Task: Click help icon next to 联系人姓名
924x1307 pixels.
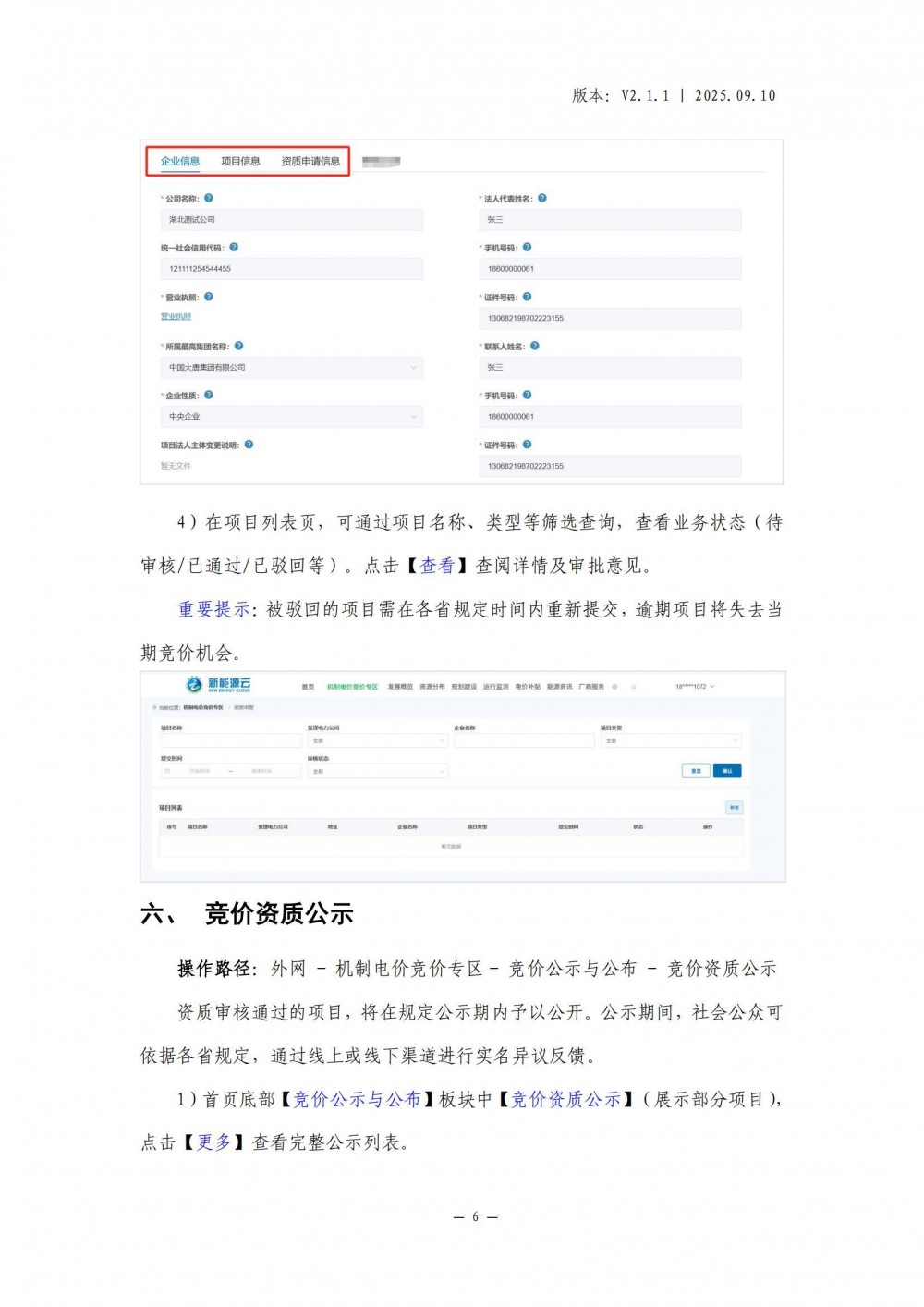Action: pyautogui.click(x=534, y=346)
